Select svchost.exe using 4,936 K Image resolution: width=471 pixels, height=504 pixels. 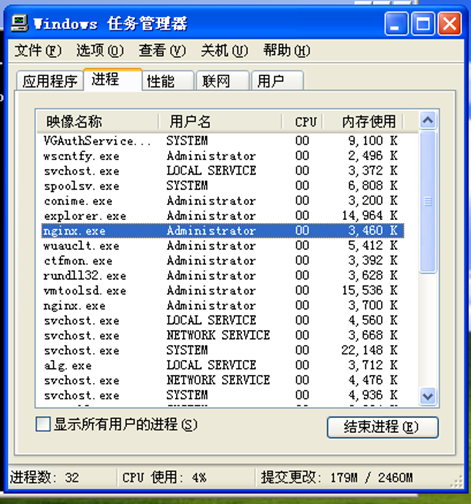tap(223, 395)
